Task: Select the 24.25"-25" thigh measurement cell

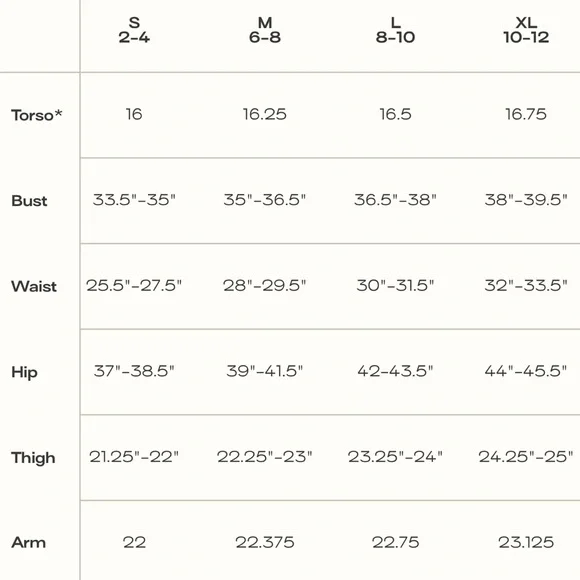Action: (526, 456)
